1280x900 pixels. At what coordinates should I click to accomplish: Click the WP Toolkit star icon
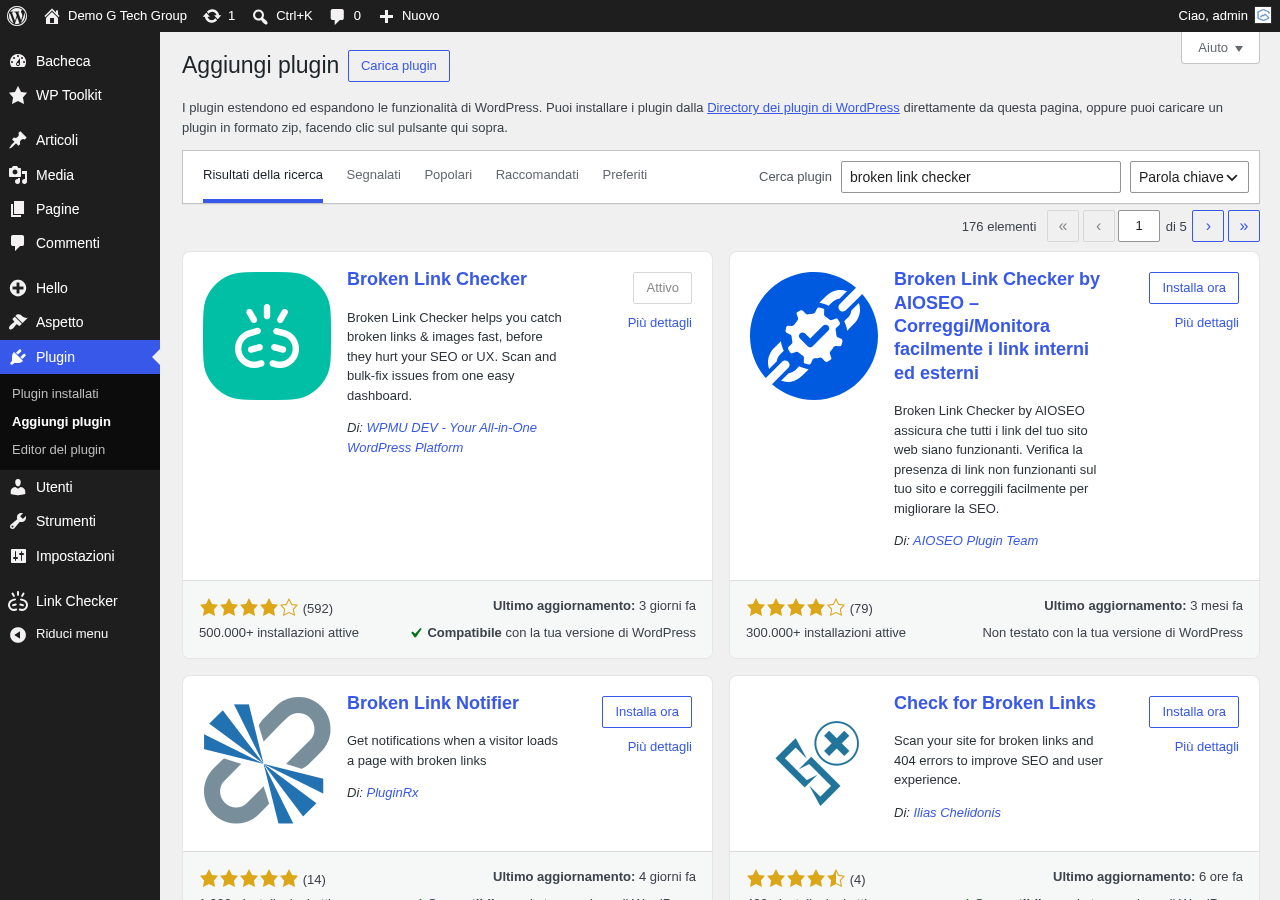pos(18,95)
